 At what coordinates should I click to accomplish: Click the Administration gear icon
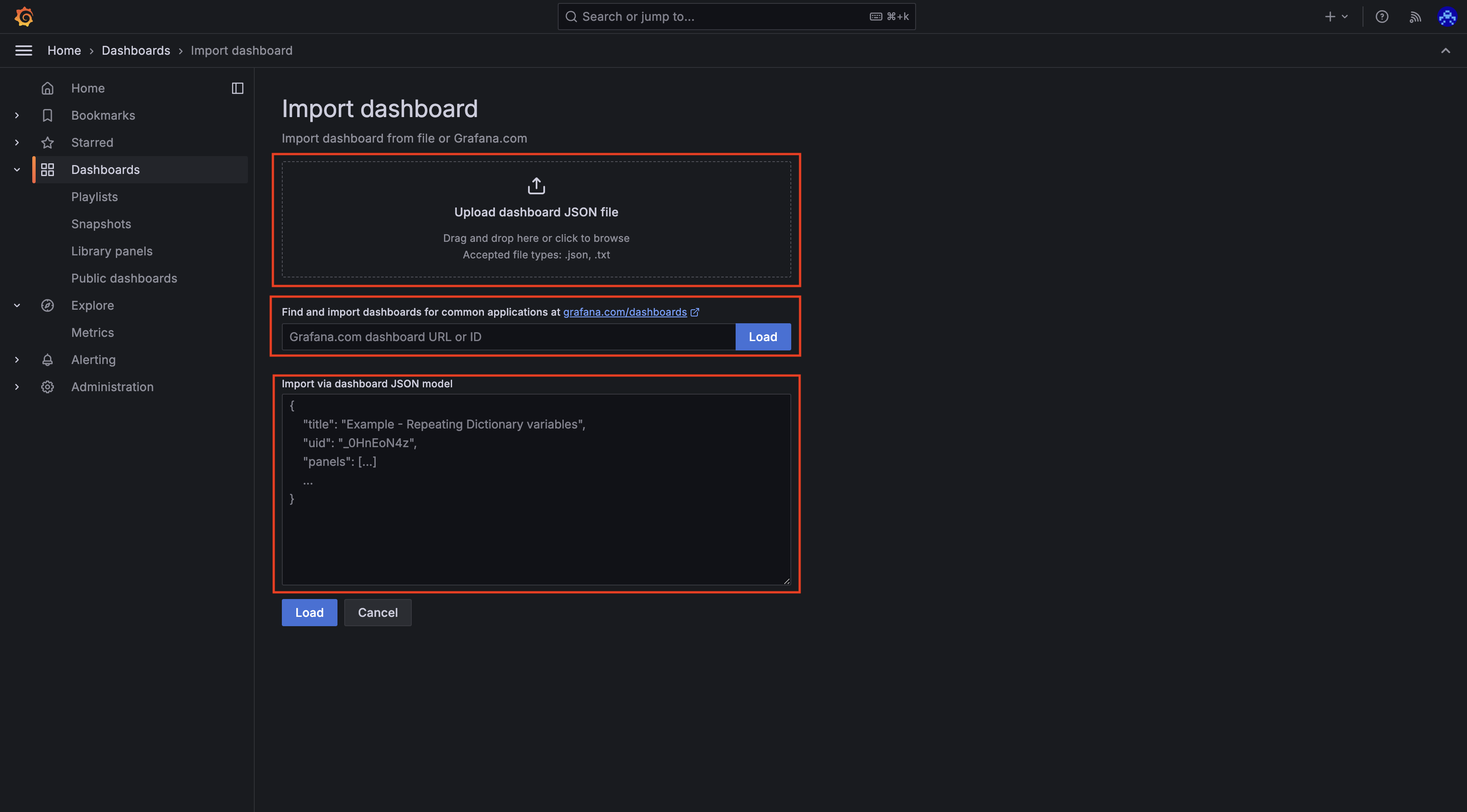(x=47, y=387)
